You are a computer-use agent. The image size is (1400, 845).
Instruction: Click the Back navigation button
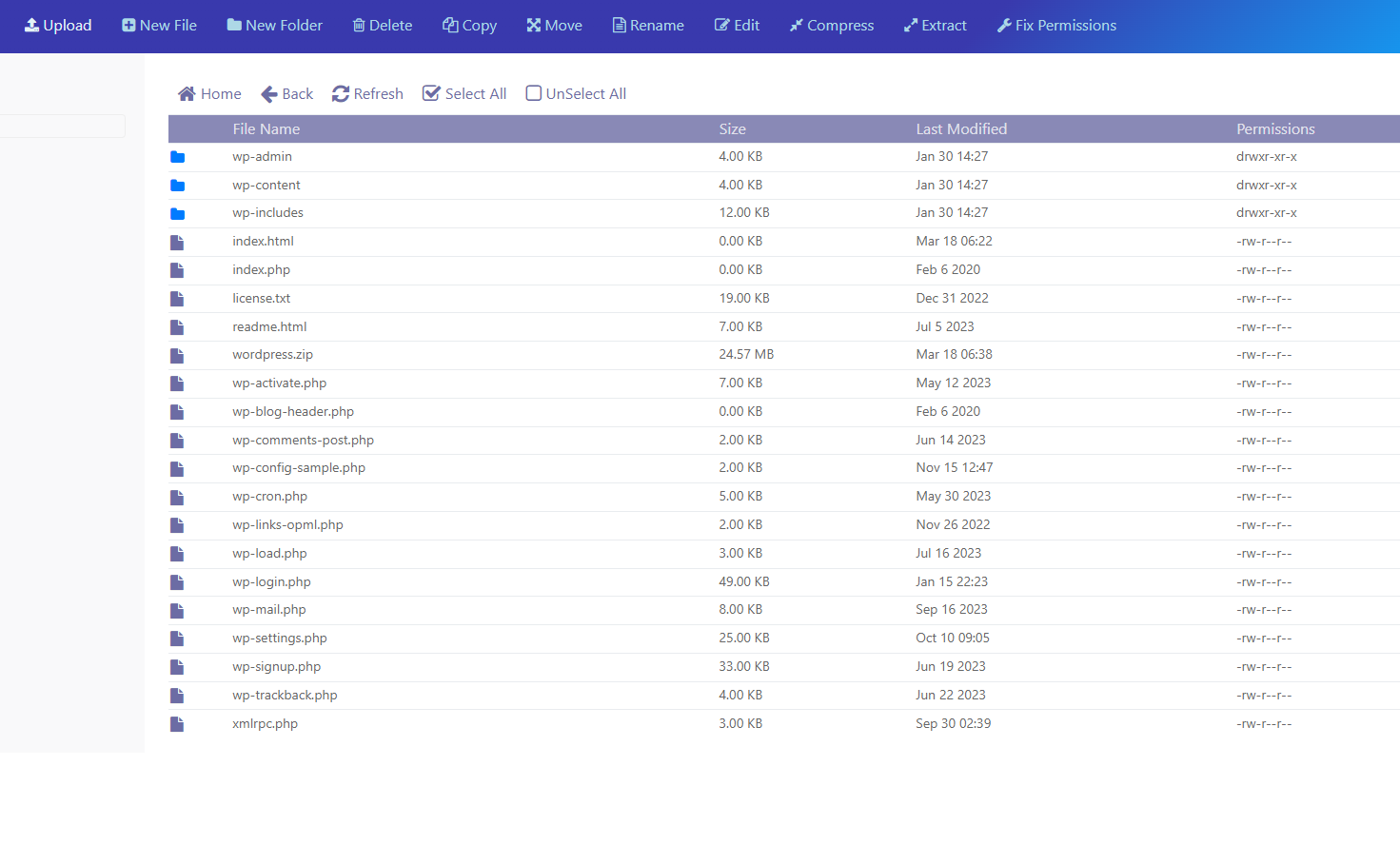point(286,93)
